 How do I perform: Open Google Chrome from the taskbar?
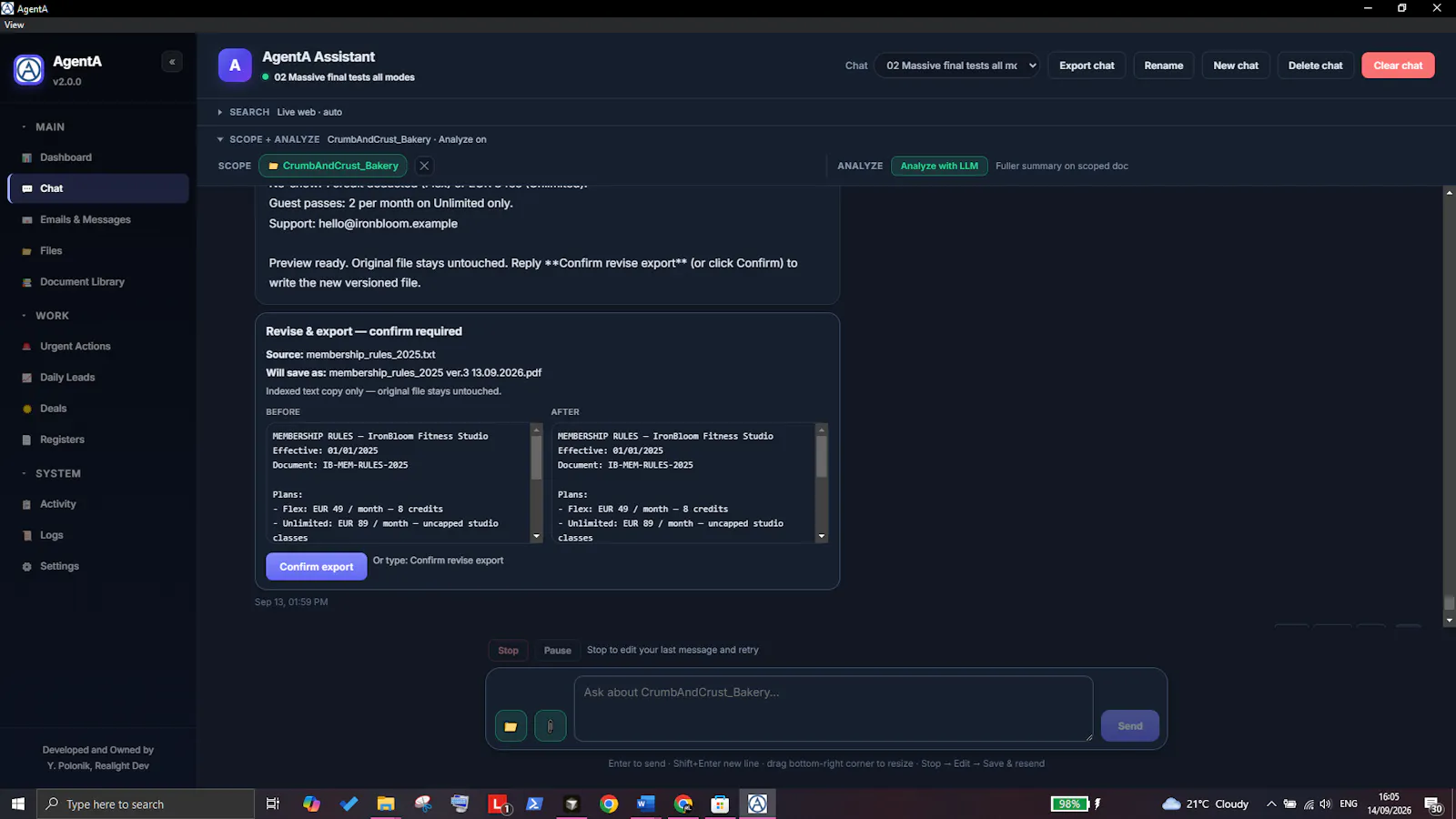pos(609,804)
